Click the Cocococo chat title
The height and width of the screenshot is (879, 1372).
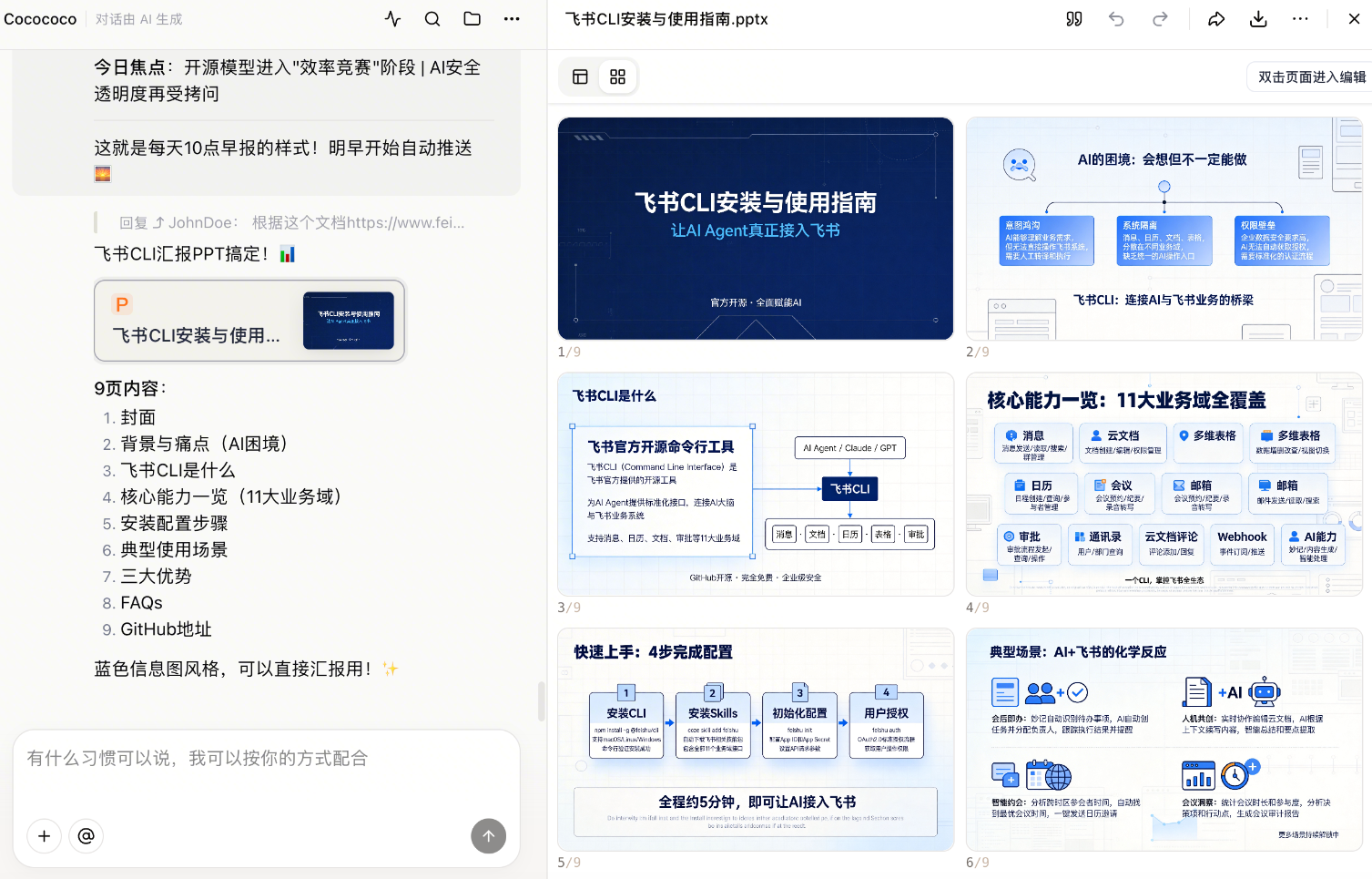pos(40,19)
